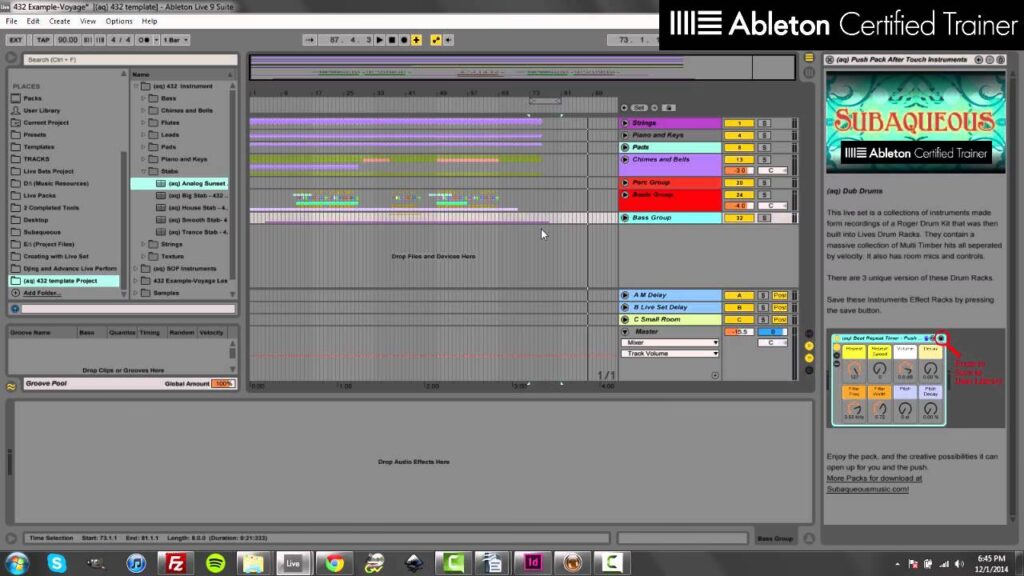Solo the Strings track
1024x576 pixels.
point(763,123)
